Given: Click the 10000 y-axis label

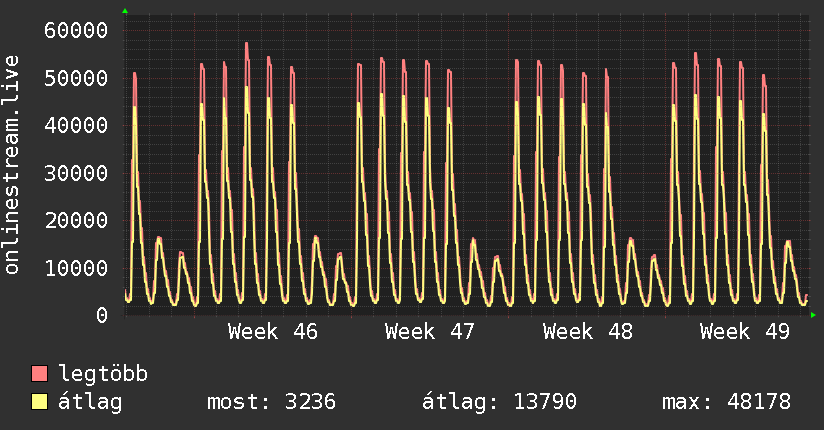Looking at the screenshot, I should pos(76,268).
